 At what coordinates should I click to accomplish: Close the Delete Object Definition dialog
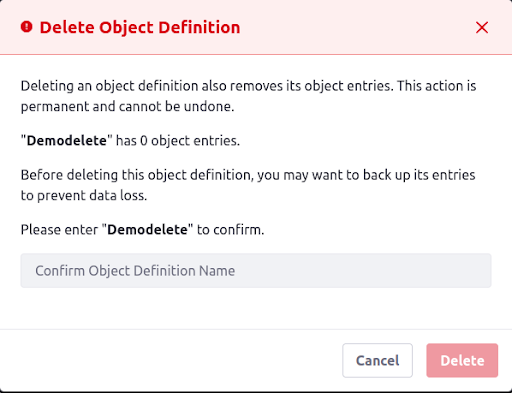[x=482, y=27]
